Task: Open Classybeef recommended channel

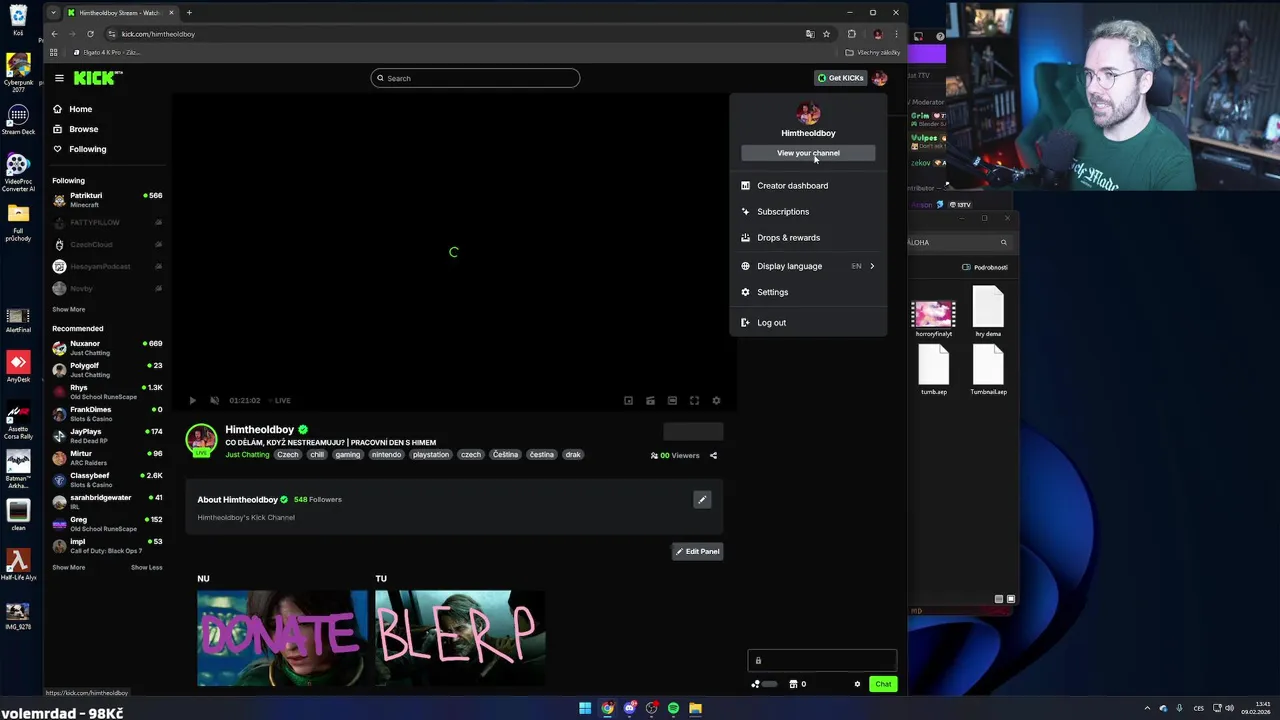Action: [x=108, y=480]
